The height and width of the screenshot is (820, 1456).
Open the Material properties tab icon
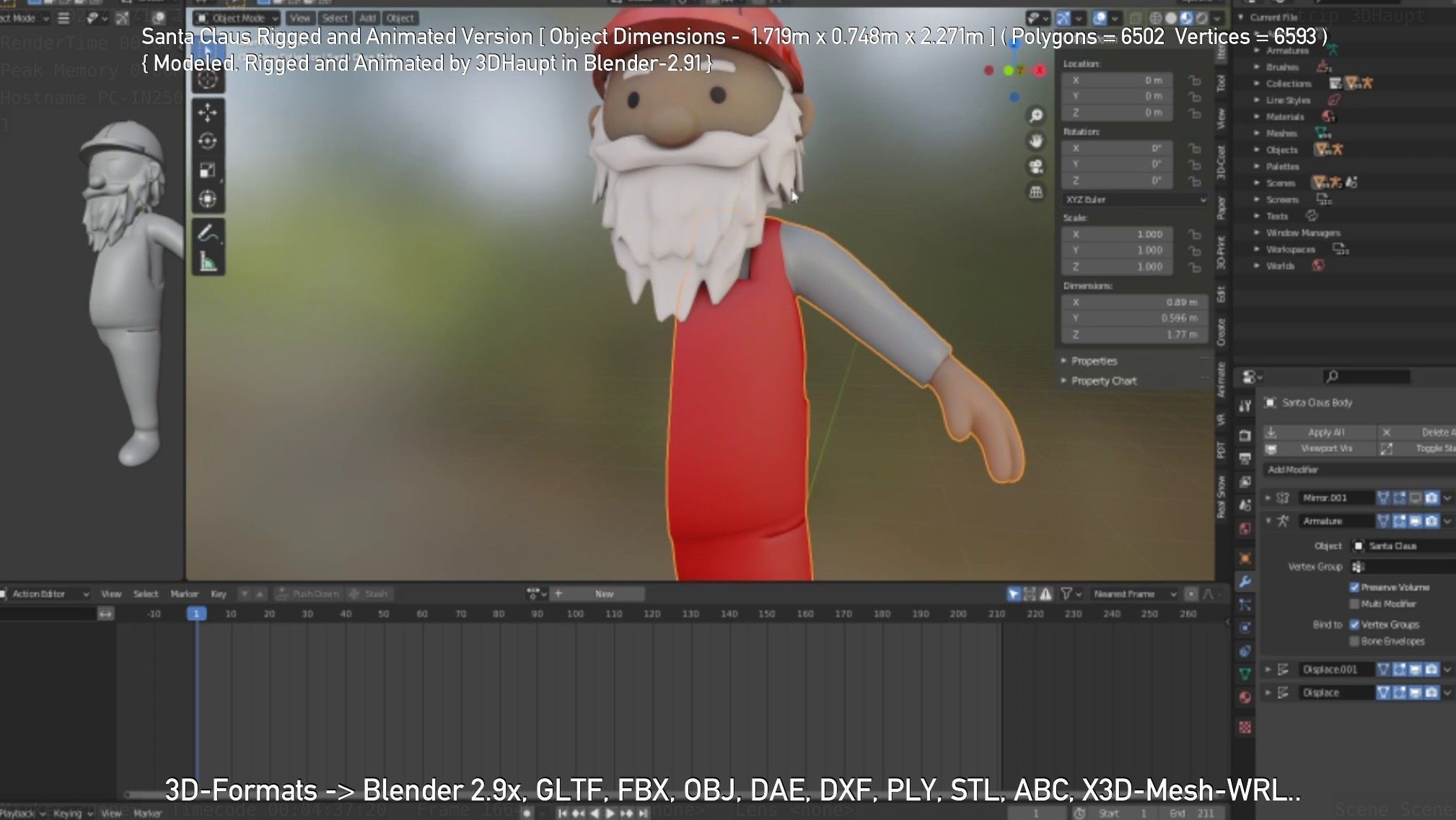1245,697
